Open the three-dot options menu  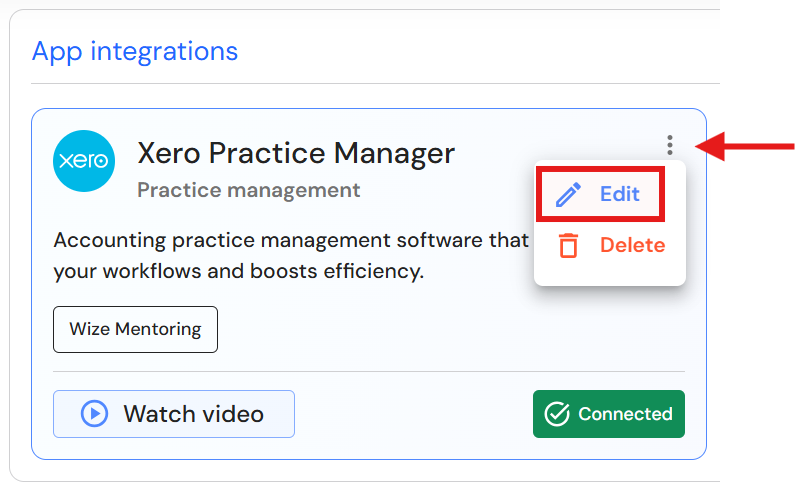(670, 146)
